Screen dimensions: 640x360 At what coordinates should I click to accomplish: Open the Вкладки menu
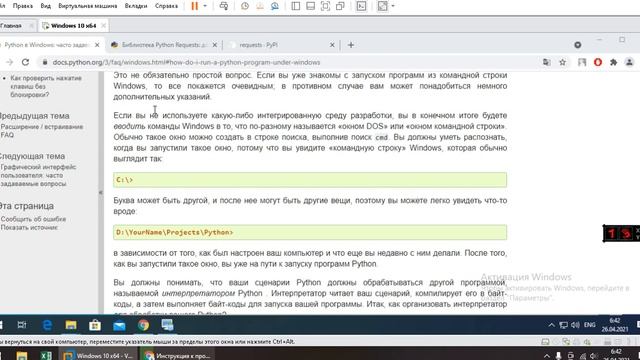[136, 6]
